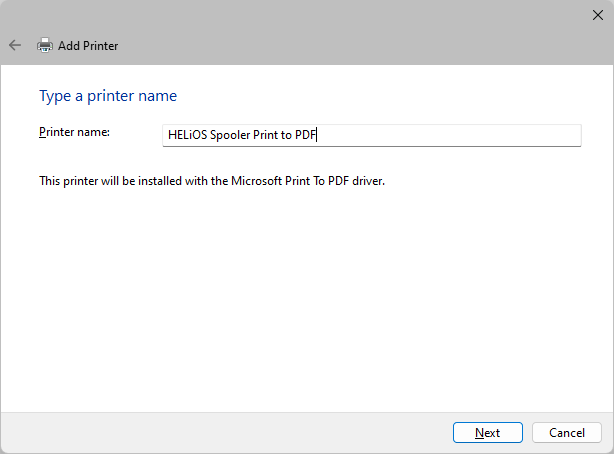Click the 'Type a printer name' heading

pyautogui.click(x=108, y=96)
